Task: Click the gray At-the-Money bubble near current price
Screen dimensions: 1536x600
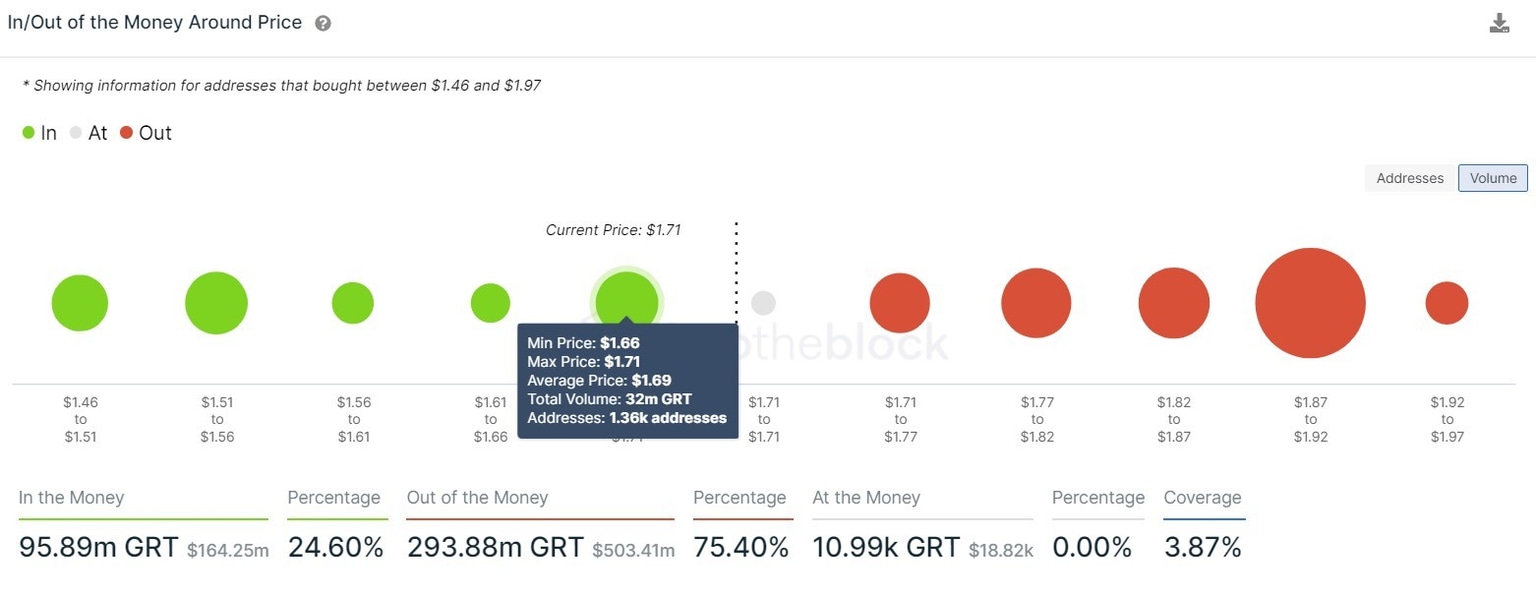Action: (763, 302)
